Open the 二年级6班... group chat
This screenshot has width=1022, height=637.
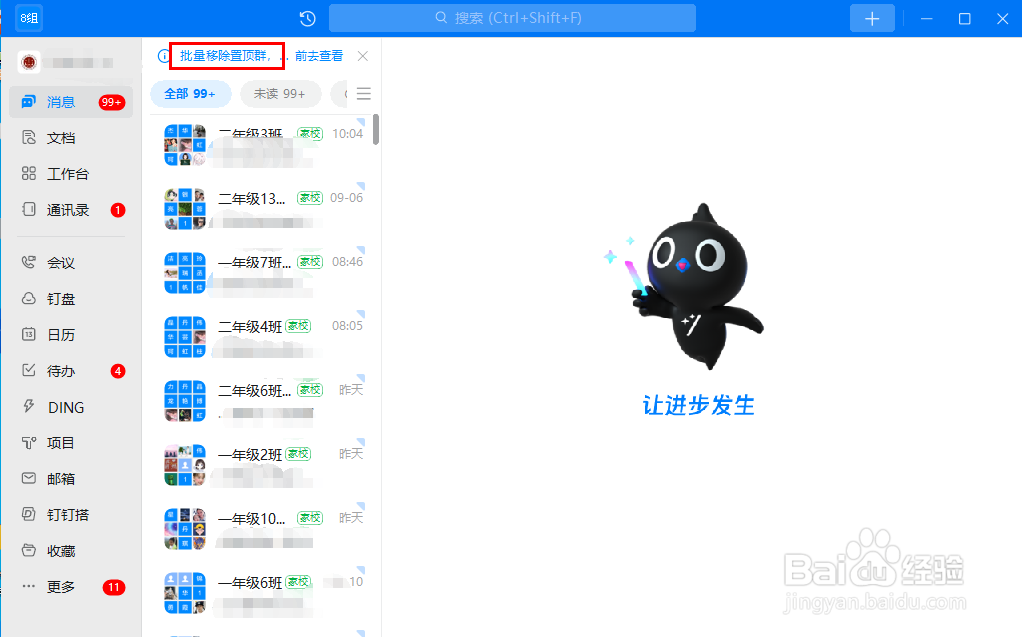[x=262, y=400]
